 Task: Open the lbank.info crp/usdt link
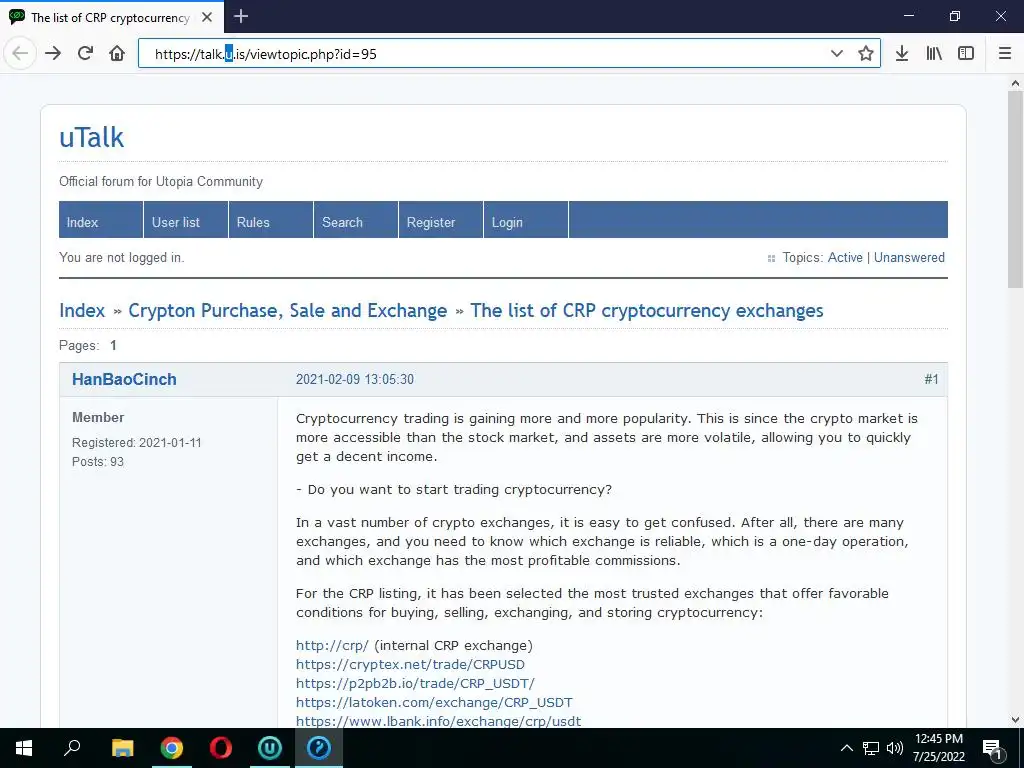pyautogui.click(x=438, y=721)
